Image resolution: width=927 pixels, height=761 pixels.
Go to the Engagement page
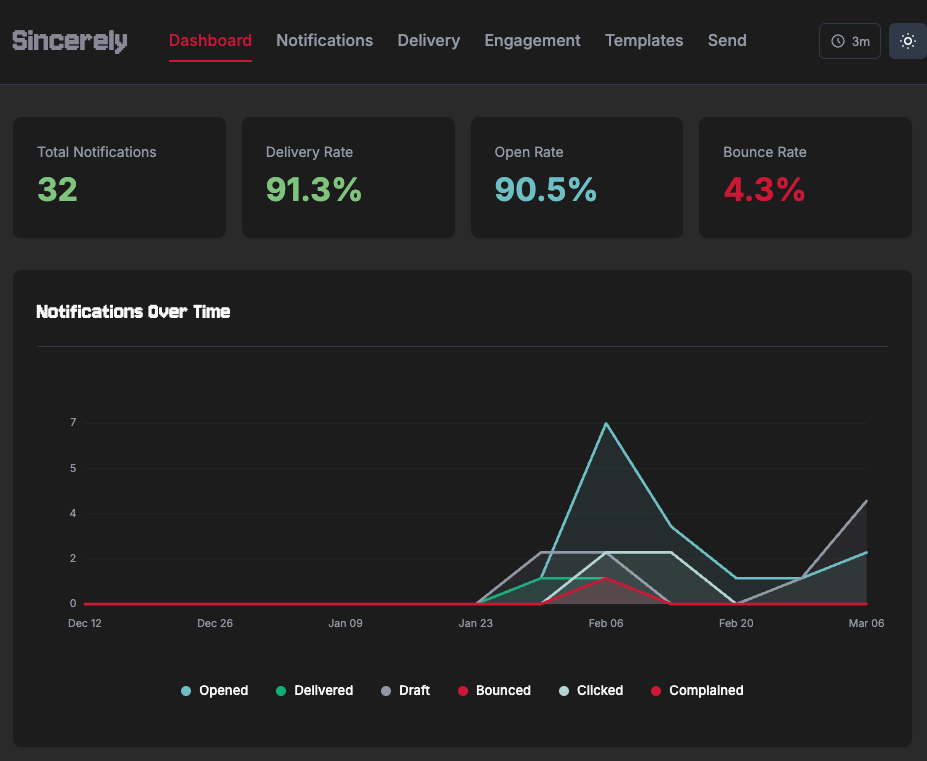coord(532,41)
